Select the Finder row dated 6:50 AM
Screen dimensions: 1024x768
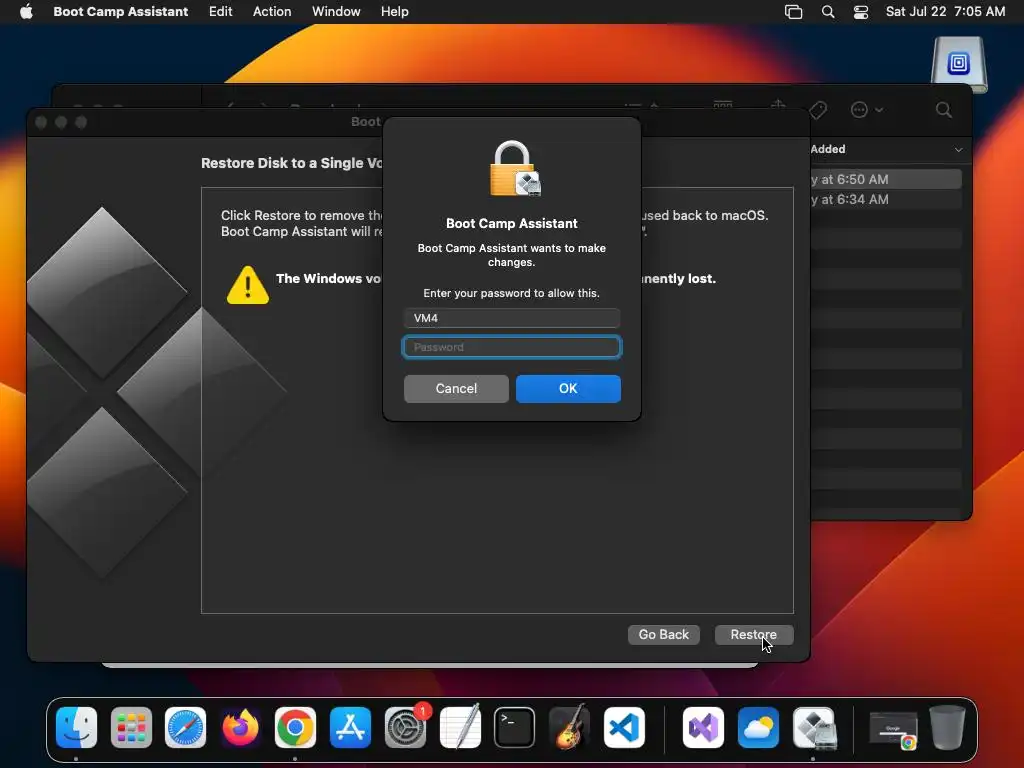tap(886, 179)
